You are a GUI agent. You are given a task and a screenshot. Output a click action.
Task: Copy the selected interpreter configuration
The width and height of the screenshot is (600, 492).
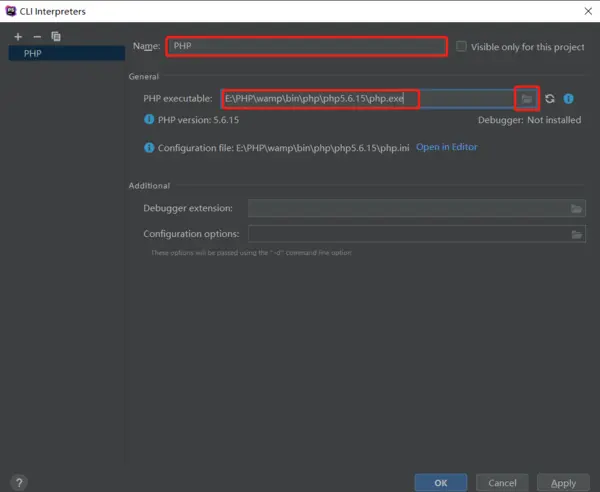(56, 36)
